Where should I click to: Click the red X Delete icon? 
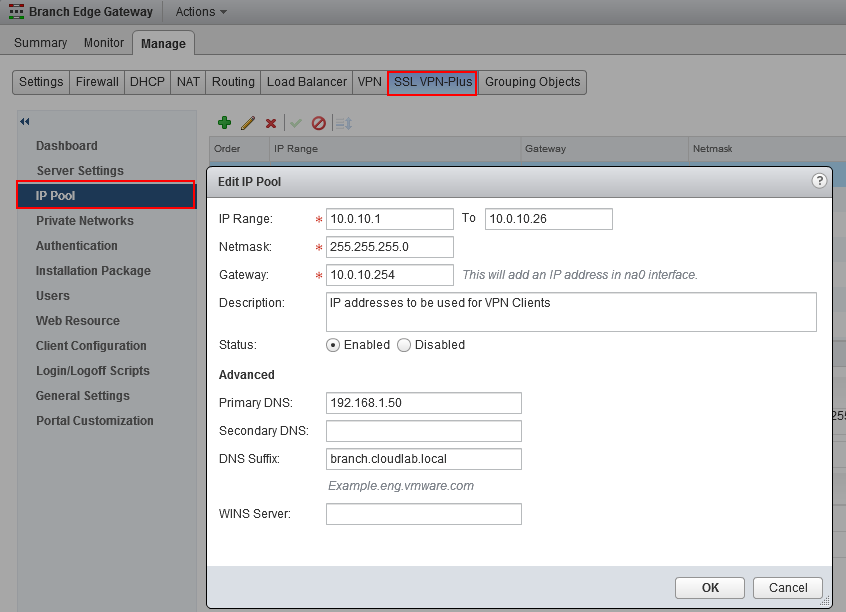coord(271,124)
